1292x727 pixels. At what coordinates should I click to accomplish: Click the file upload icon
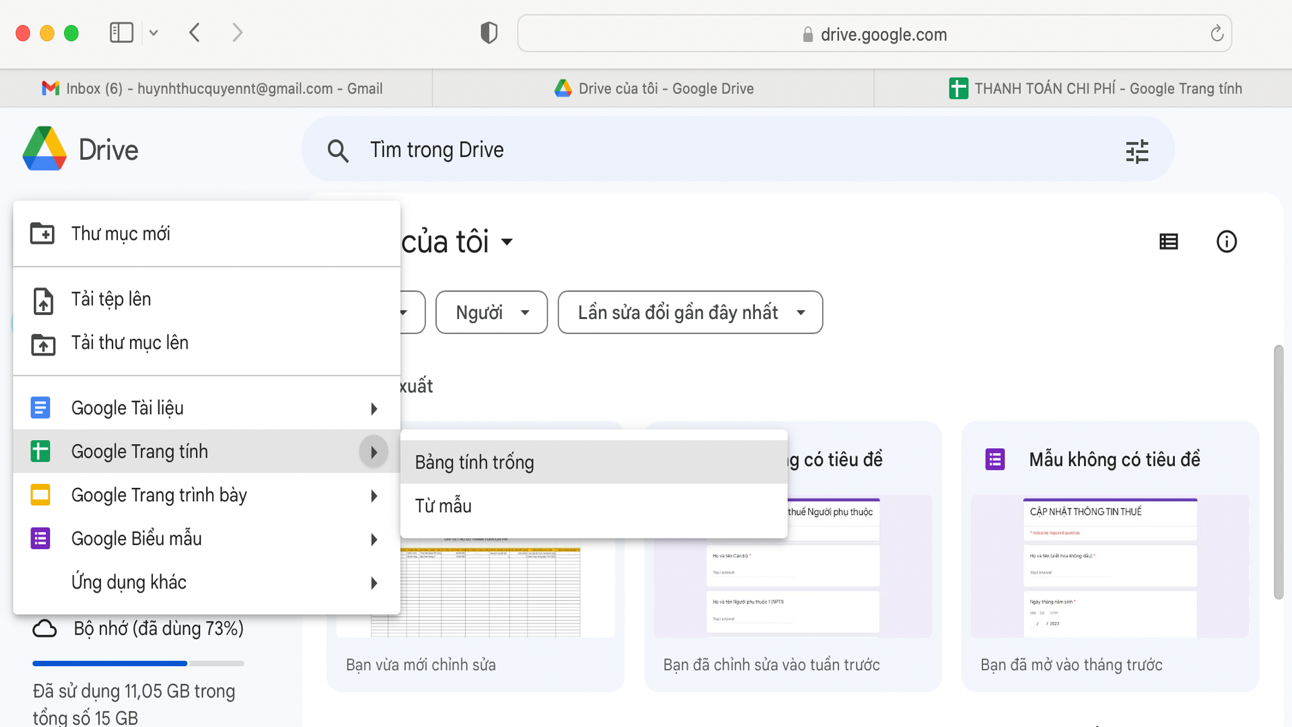(42, 300)
